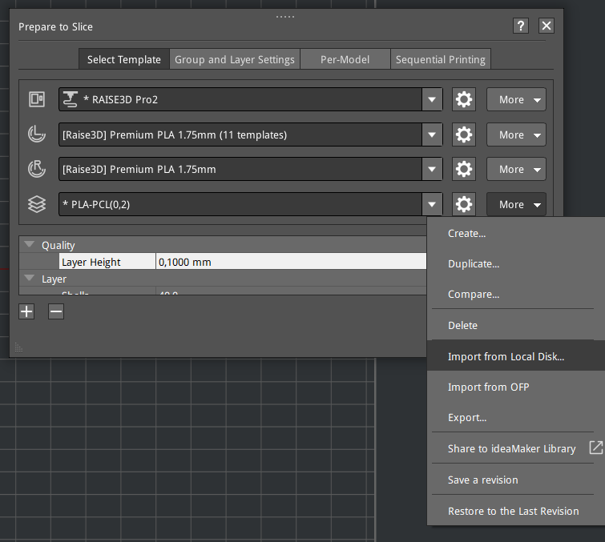Open the RAISE3D Pro2 printer dropdown
Viewport: 605px width, 542px height.
(x=432, y=100)
